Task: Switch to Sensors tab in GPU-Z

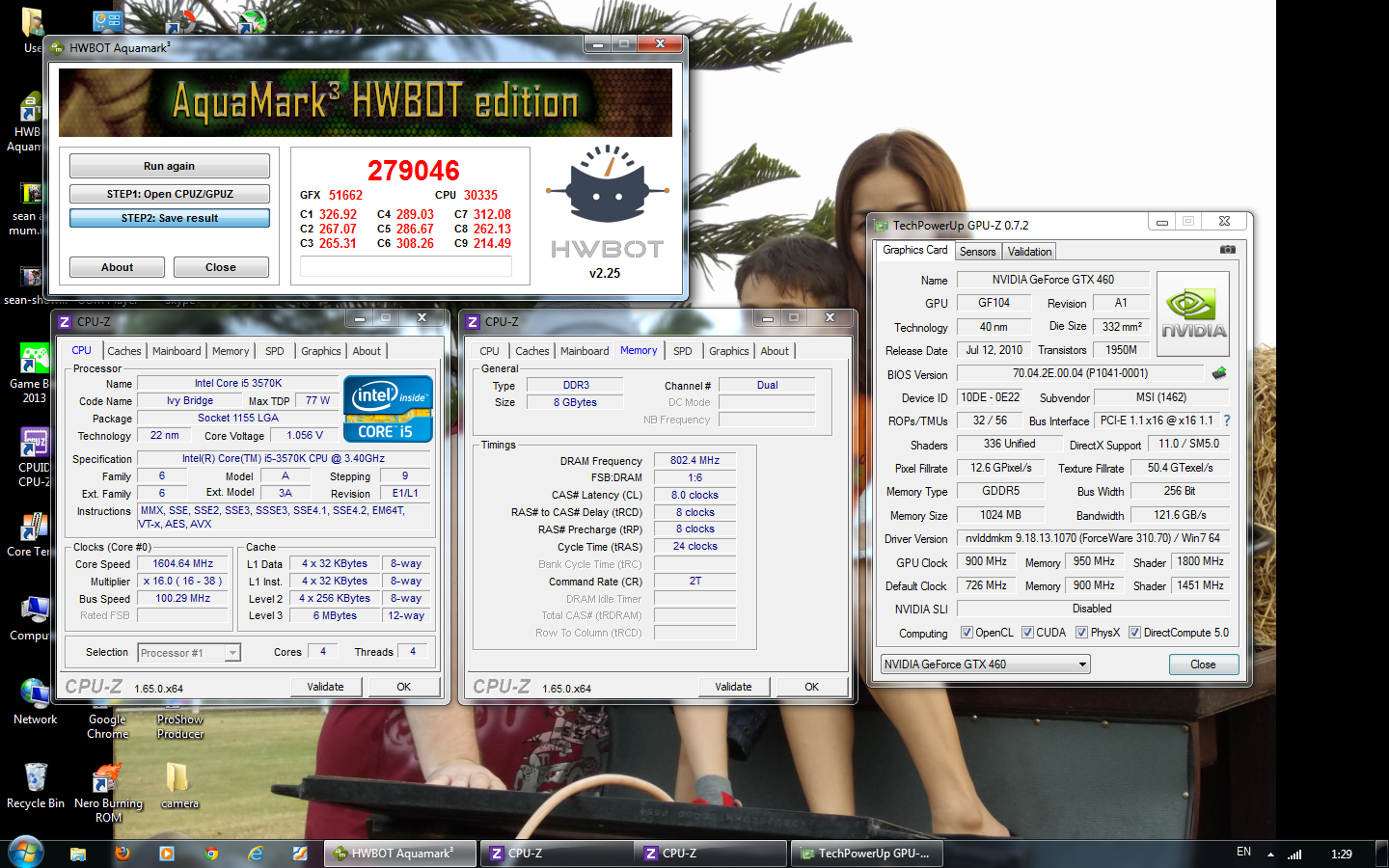Action: point(977,252)
